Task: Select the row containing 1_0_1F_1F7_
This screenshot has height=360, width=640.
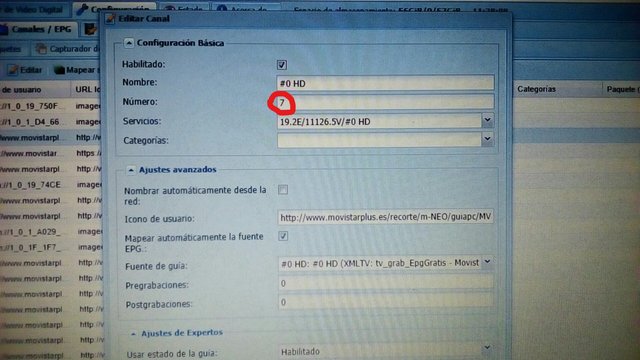Action: [51, 247]
